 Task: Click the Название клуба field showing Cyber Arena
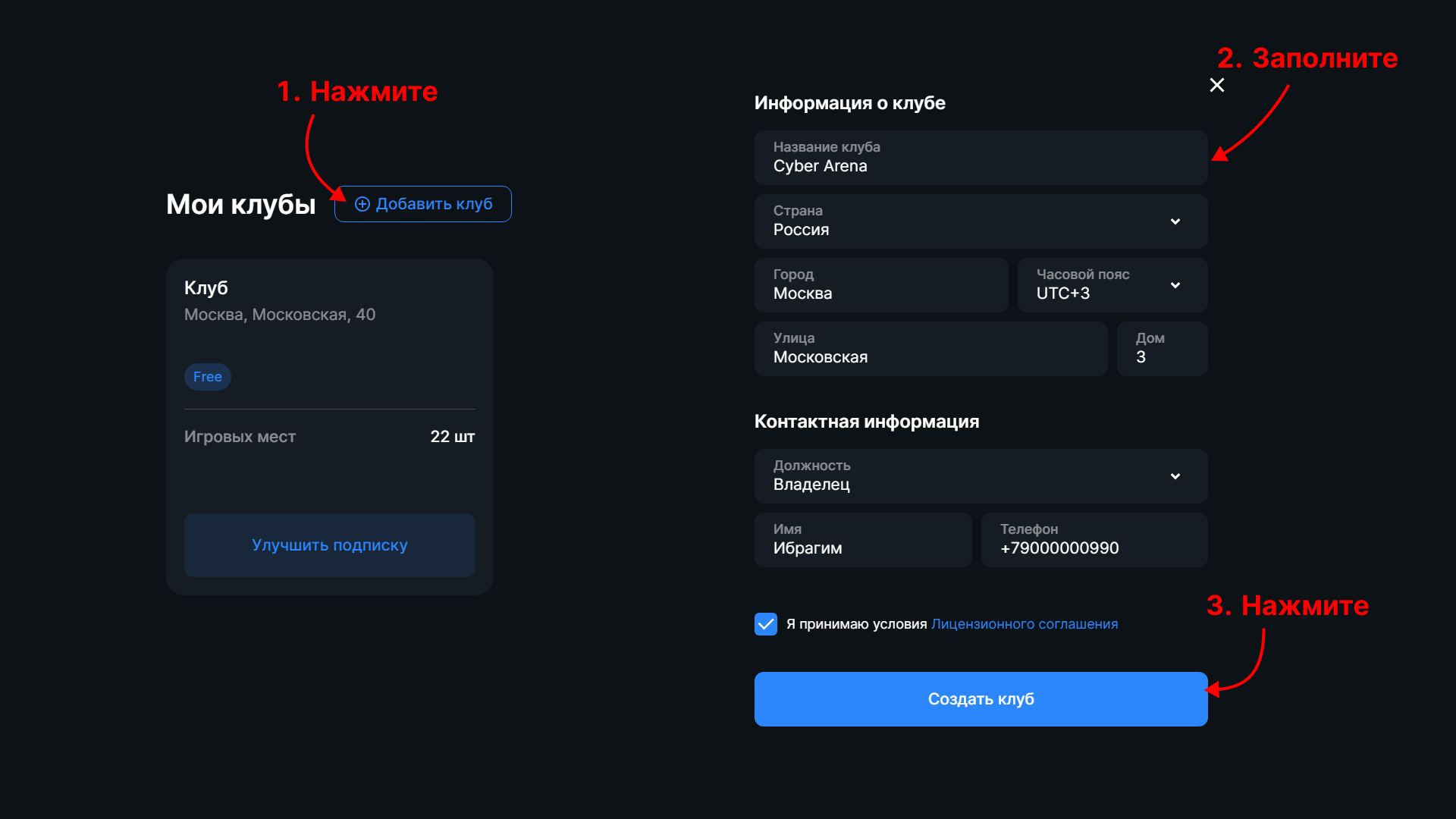tap(981, 158)
